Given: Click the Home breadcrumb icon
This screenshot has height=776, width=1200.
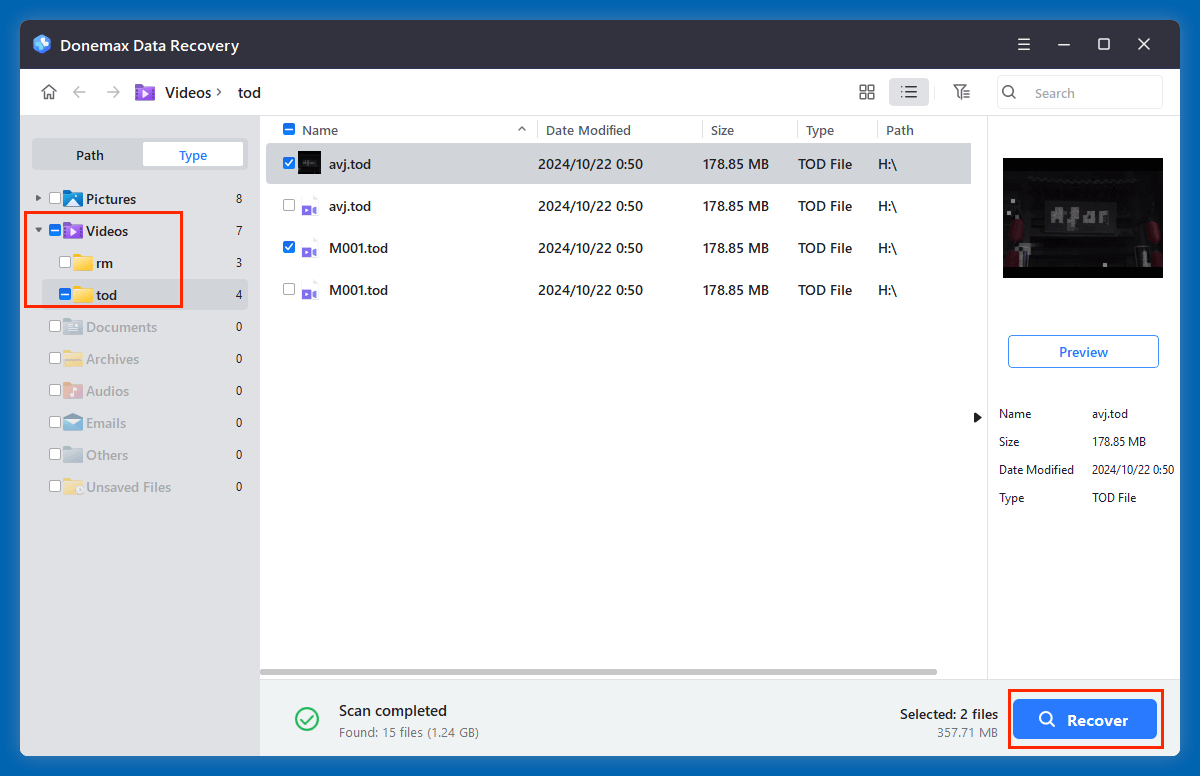Looking at the screenshot, I should pyautogui.click(x=48, y=91).
